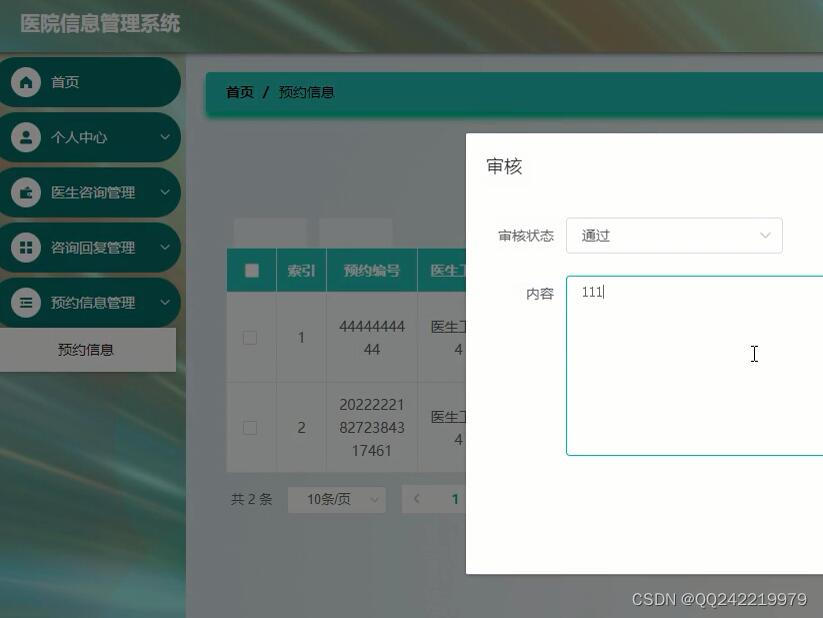Check the checkbox for row with 4444444444
The image size is (823, 618).
250,338
